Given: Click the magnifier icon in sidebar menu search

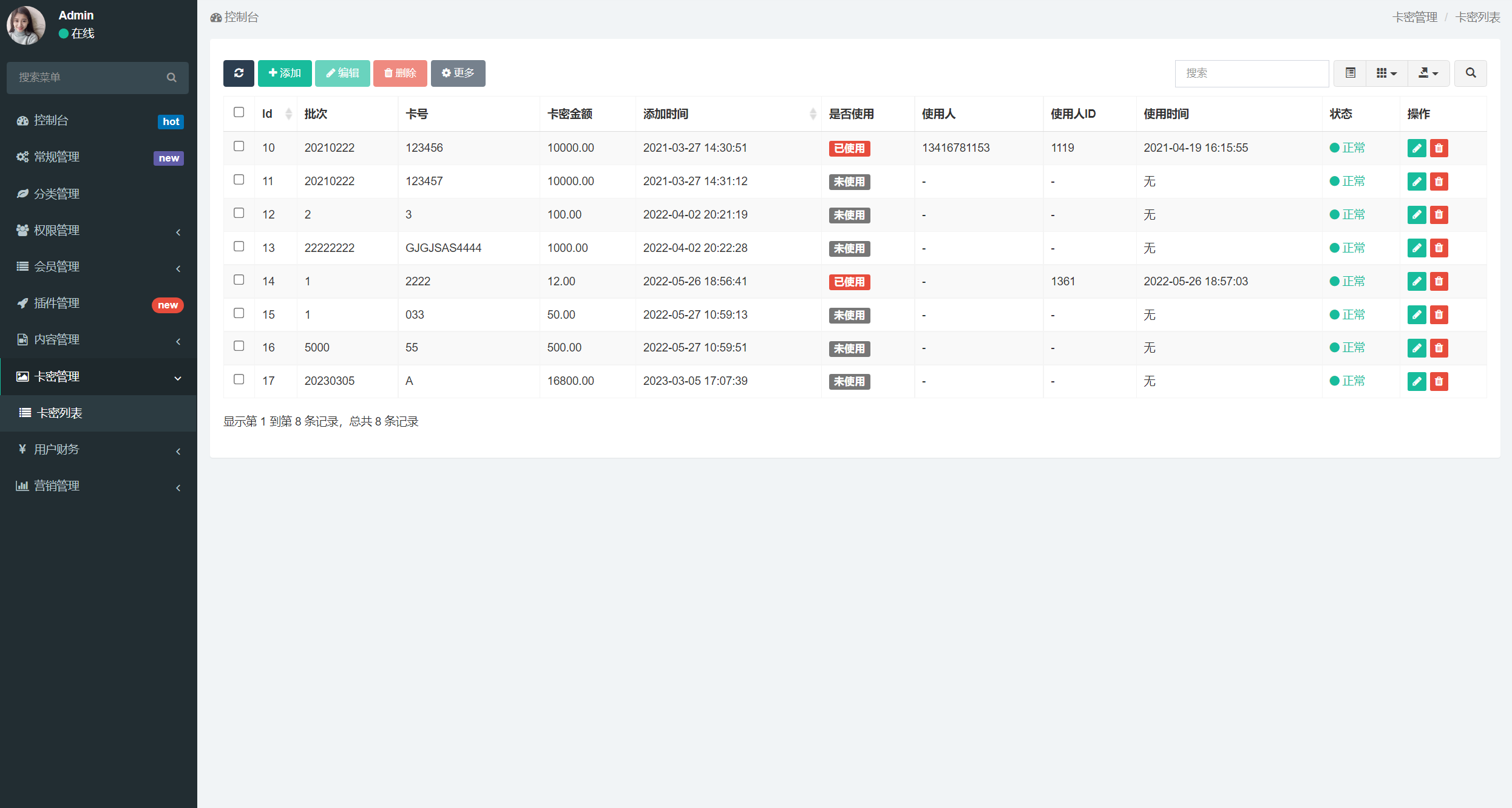Looking at the screenshot, I should (x=172, y=78).
